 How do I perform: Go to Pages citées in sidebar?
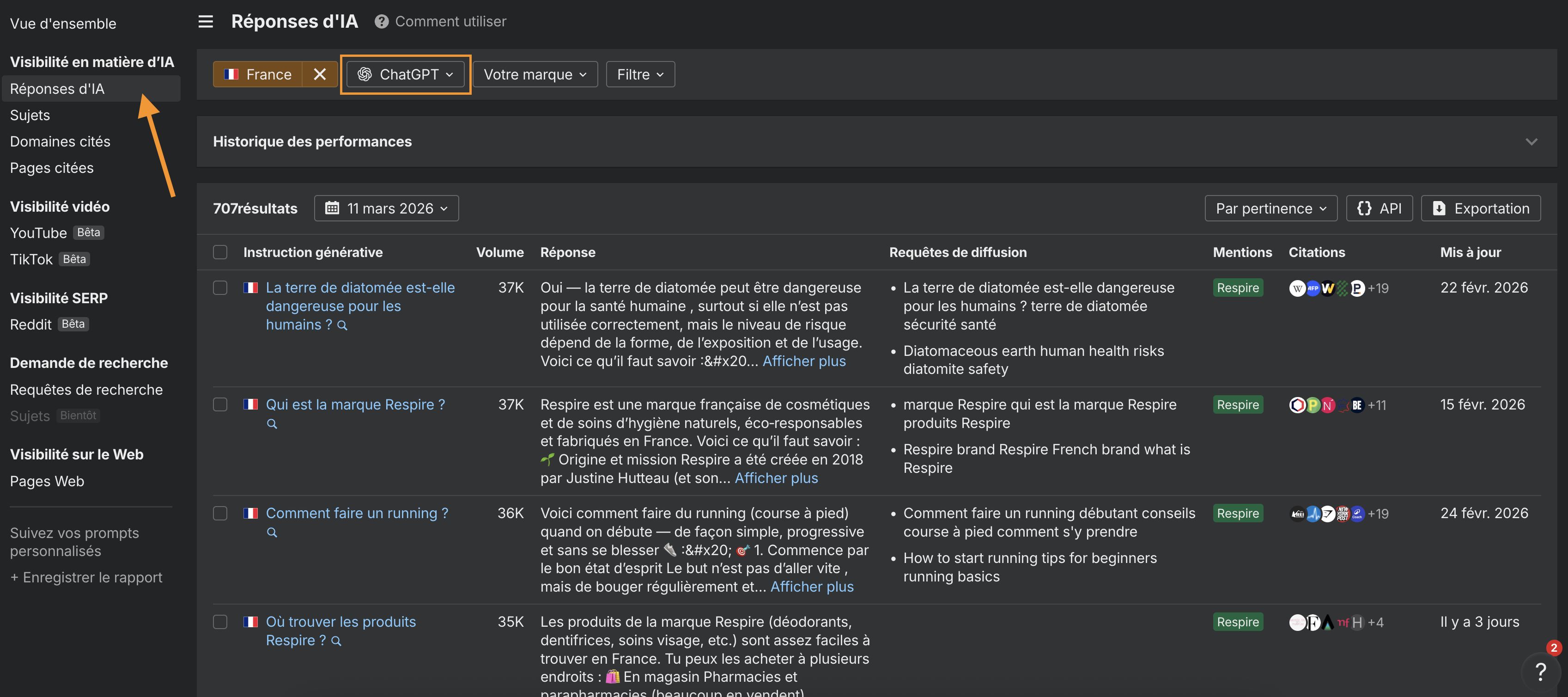coord(52,168)
